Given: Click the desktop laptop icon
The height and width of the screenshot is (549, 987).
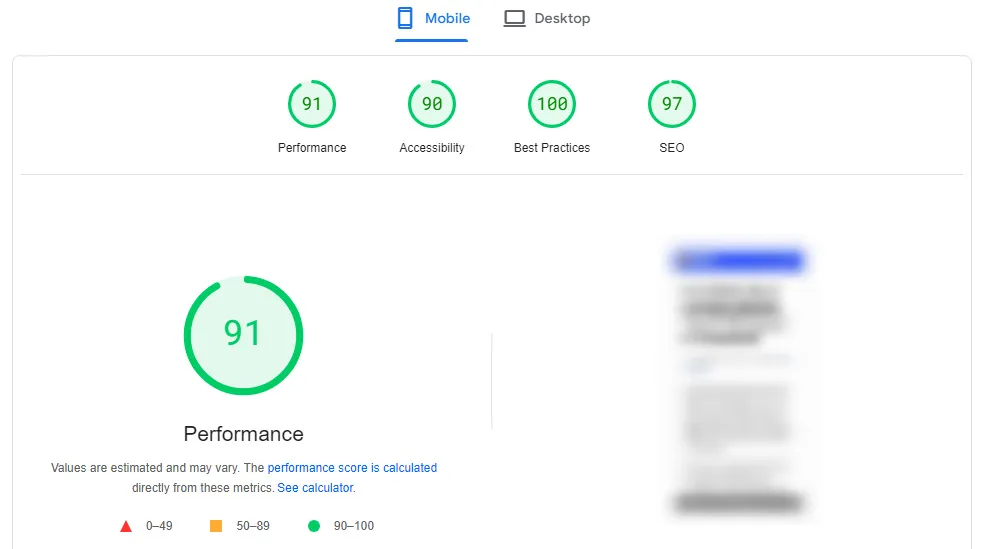Looking at the screenshot, I should tap(514, 18).
